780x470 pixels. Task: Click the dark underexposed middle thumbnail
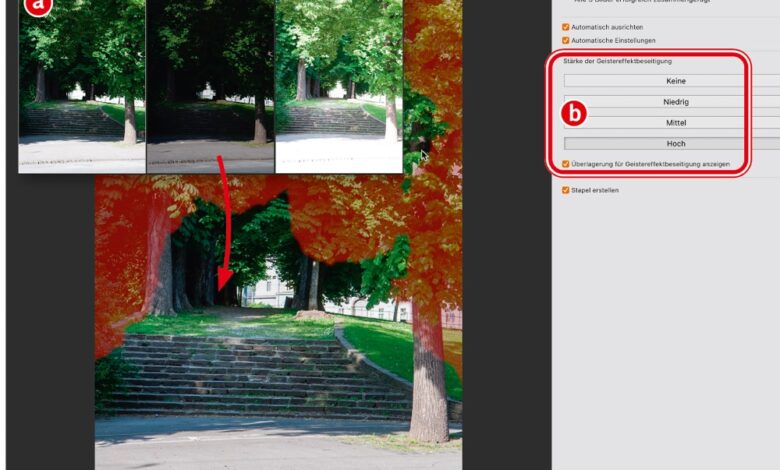click(210, 87)
